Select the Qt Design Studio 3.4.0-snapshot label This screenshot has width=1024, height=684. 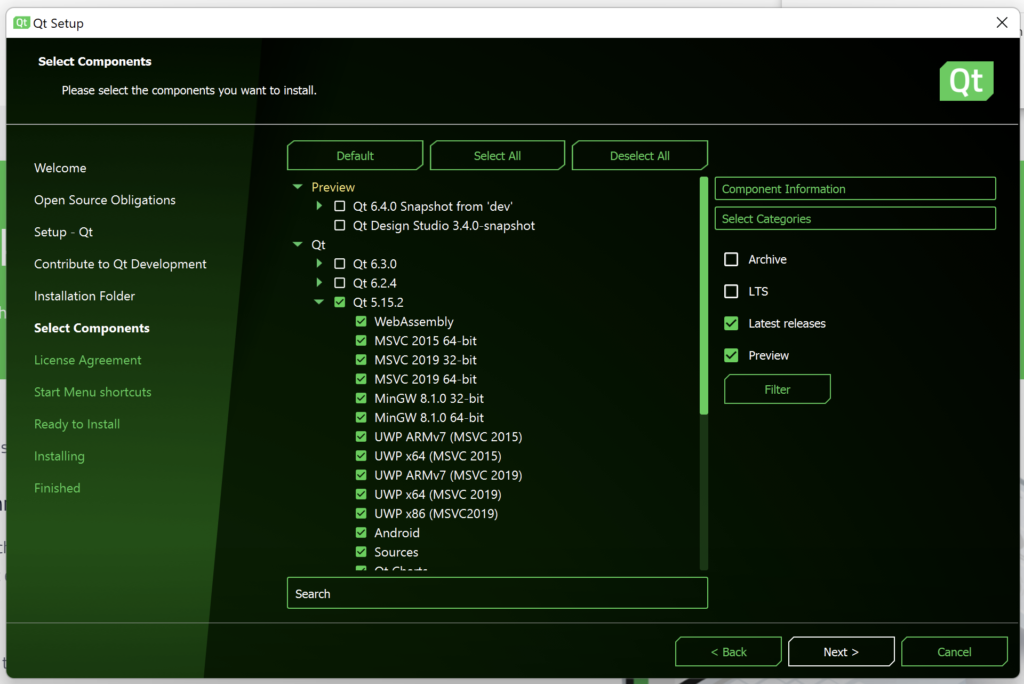click(443, 225)
